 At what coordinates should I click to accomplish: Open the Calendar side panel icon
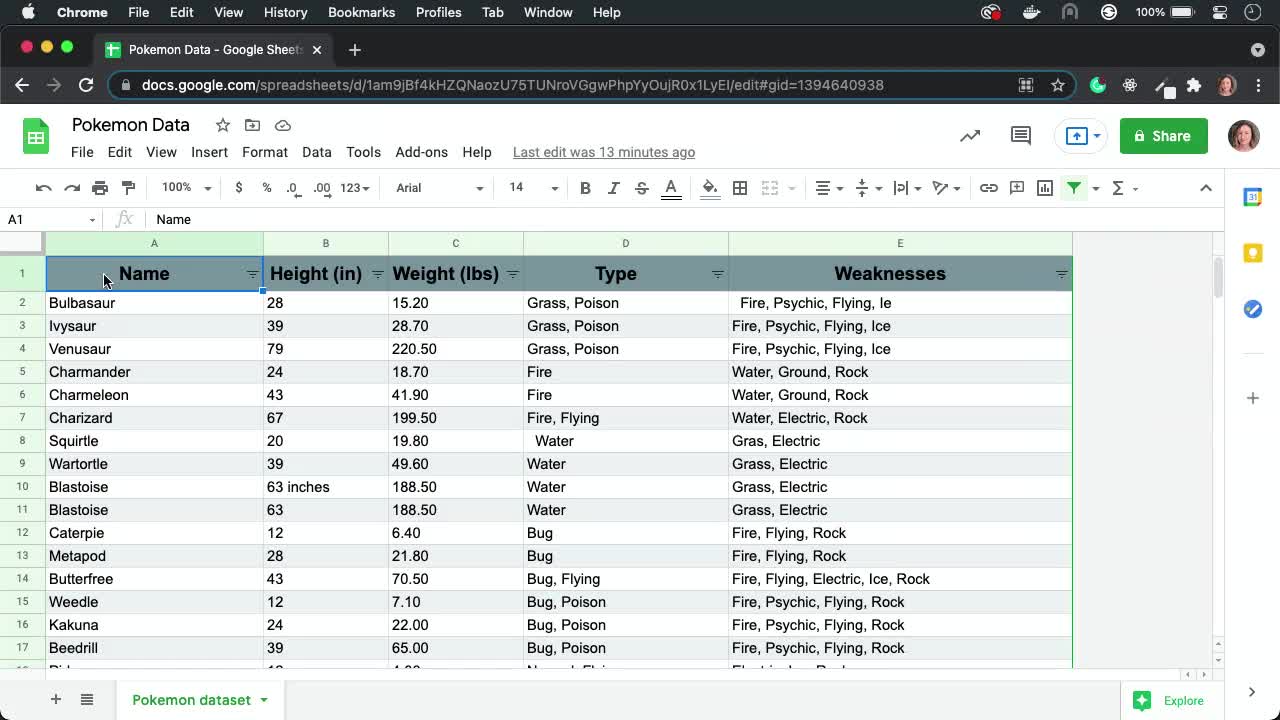coord(1252,197)
